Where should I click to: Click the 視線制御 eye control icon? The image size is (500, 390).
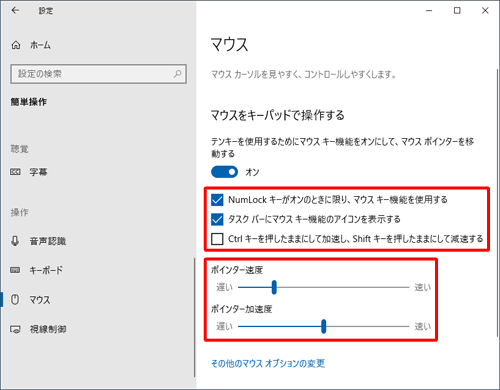pyautogui.click(x=15, y=329)
